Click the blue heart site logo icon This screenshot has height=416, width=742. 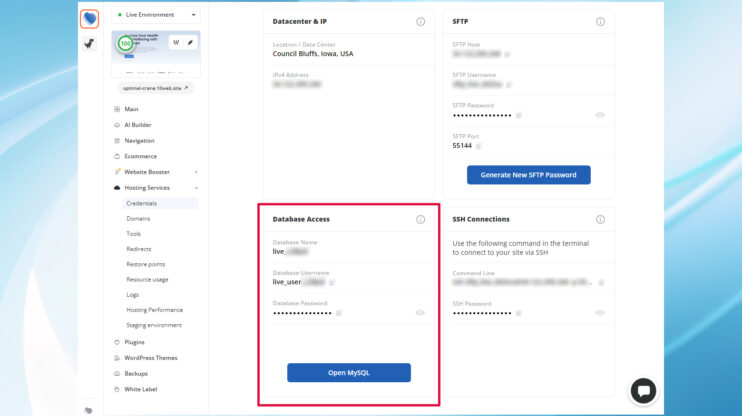coord(89,19)
